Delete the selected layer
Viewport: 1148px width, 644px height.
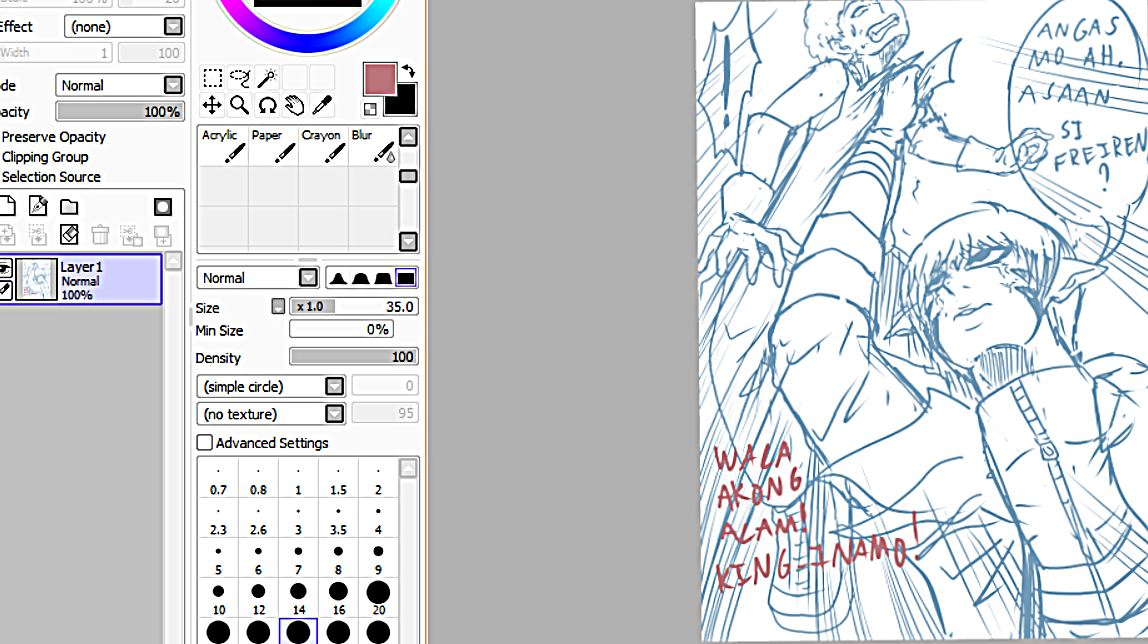pos(100,235)
